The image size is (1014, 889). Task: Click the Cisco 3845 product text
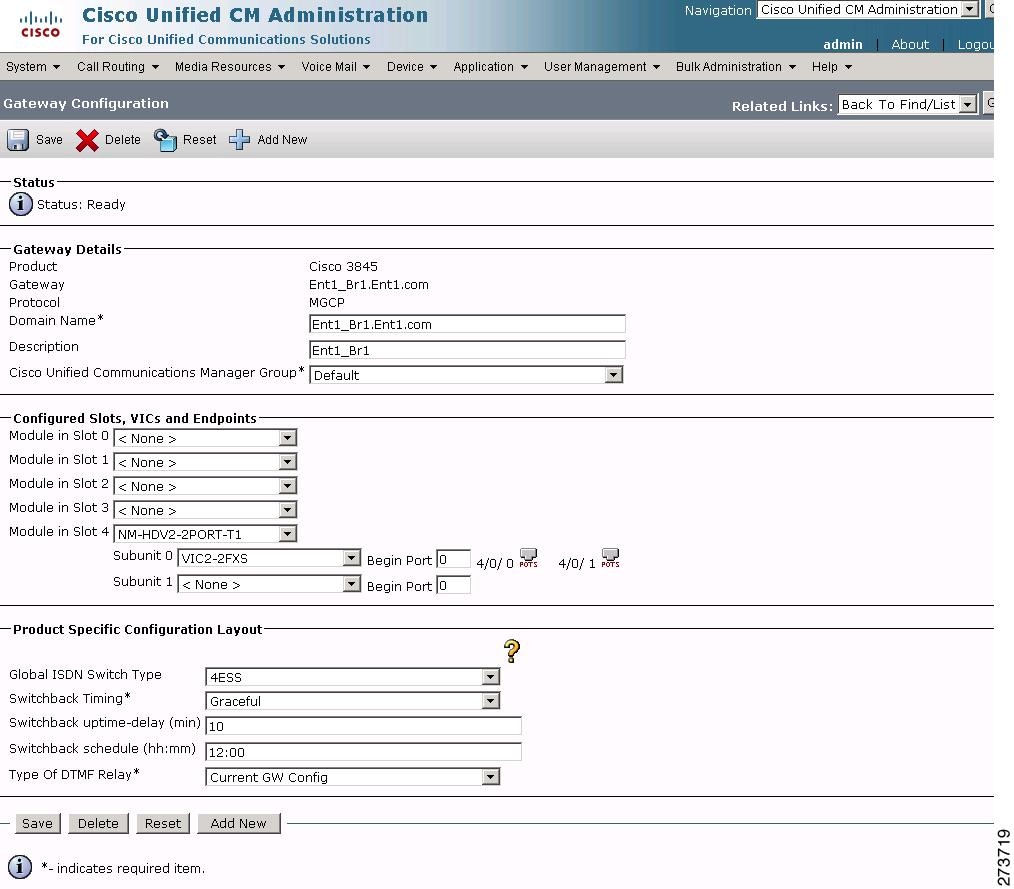click(343, 266)
